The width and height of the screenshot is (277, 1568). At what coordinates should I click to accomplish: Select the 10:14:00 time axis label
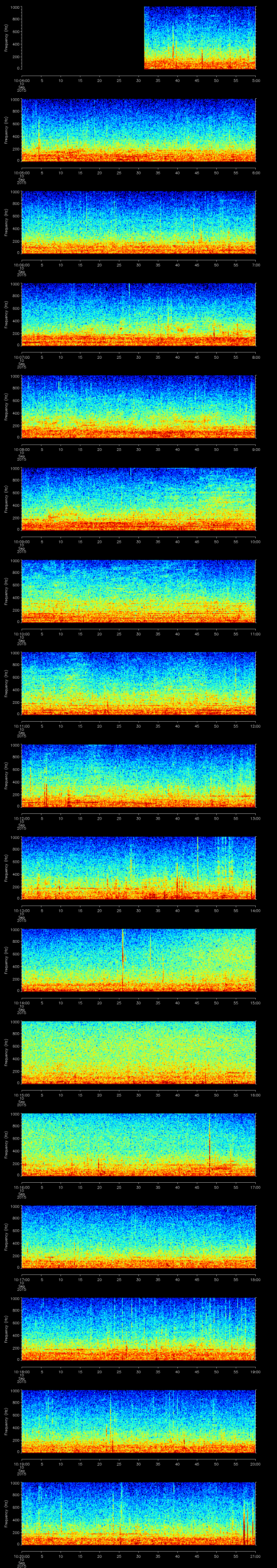click(x=21, y=1003)
